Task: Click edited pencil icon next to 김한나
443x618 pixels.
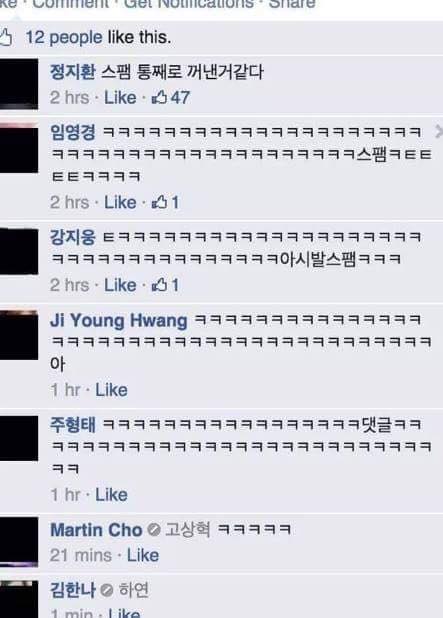Action: 106,590
